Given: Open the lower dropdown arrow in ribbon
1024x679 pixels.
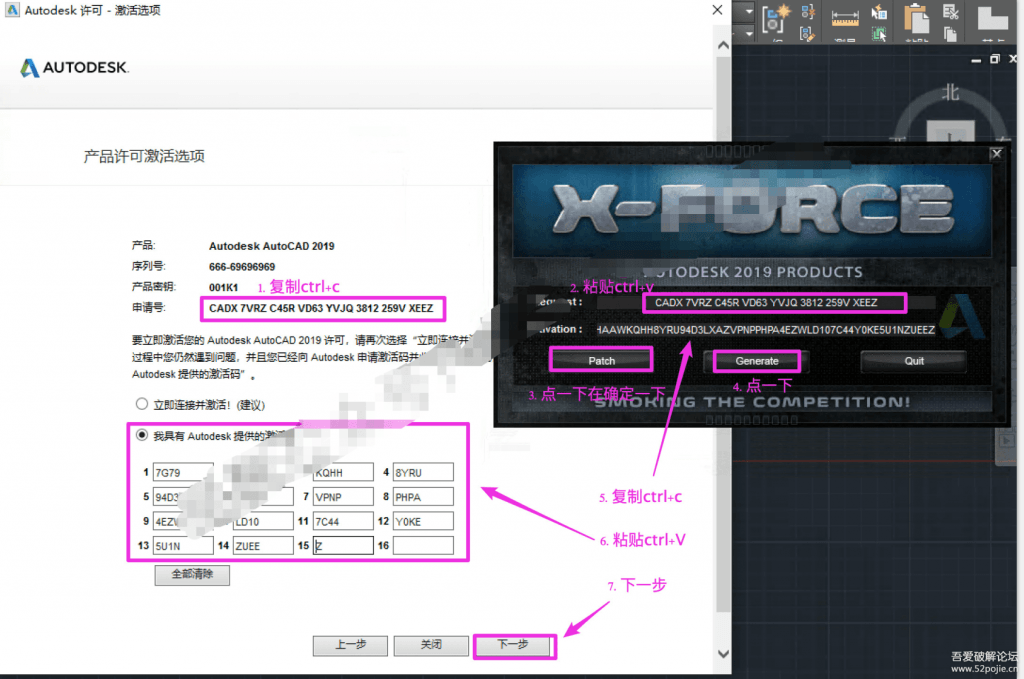Looking at the screenshot, I should [749, 34].
